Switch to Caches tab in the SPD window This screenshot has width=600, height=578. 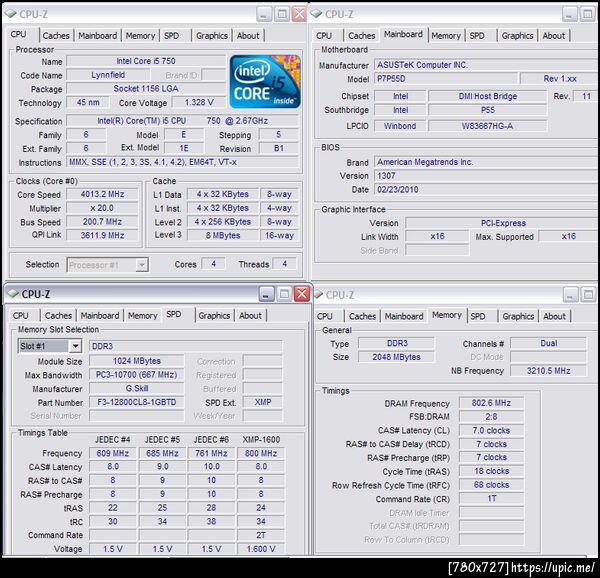58,316
